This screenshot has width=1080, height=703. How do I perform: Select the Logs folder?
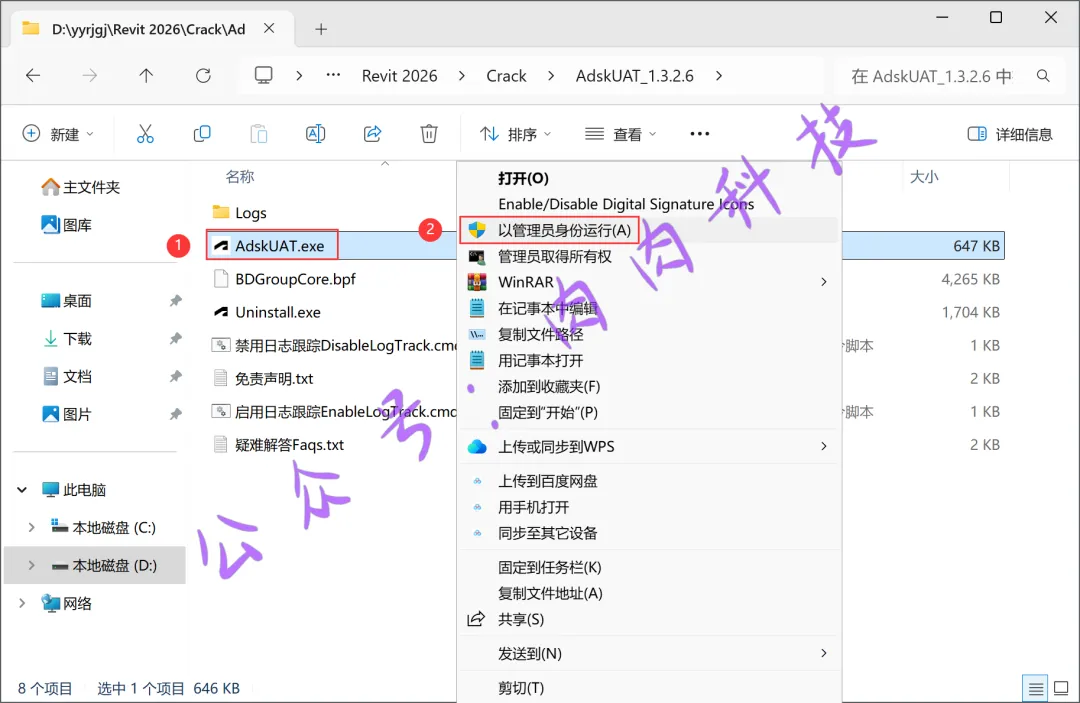(x=251, y=213)
